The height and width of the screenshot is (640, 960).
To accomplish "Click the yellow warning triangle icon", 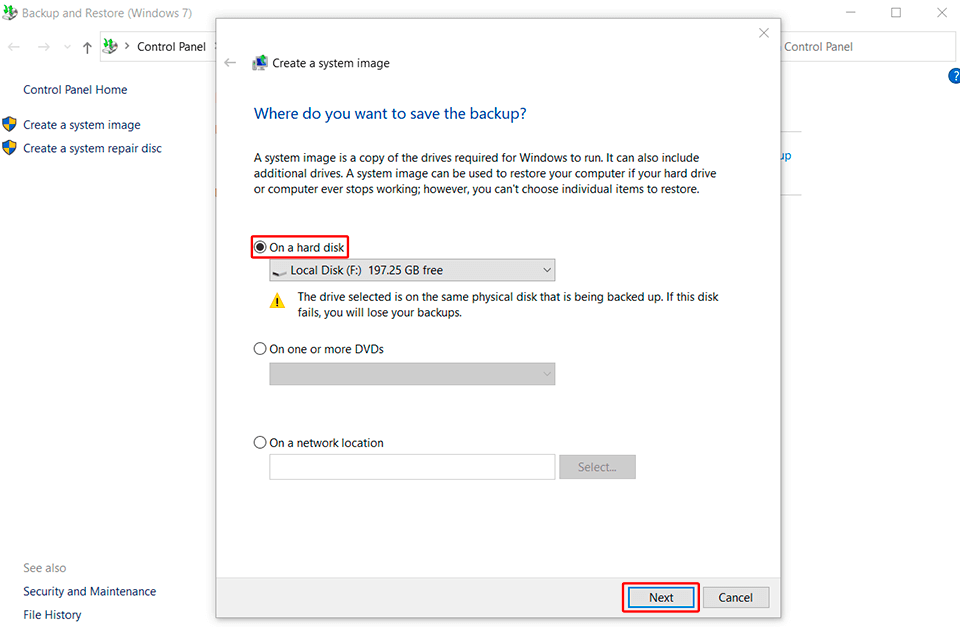I will point(277,301).
